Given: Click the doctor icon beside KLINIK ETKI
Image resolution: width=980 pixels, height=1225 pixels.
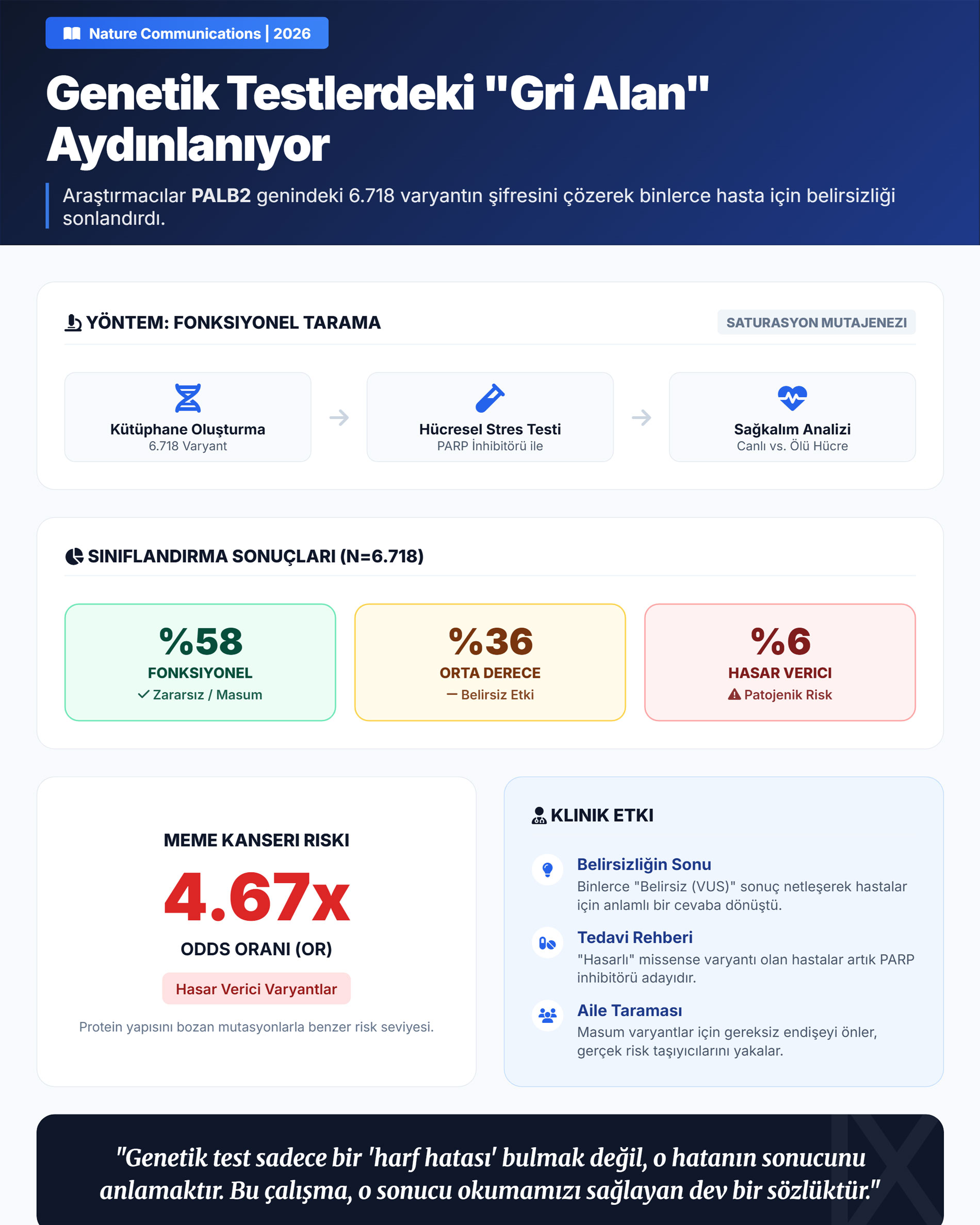Looking at the screenshot, I should 539,815.
